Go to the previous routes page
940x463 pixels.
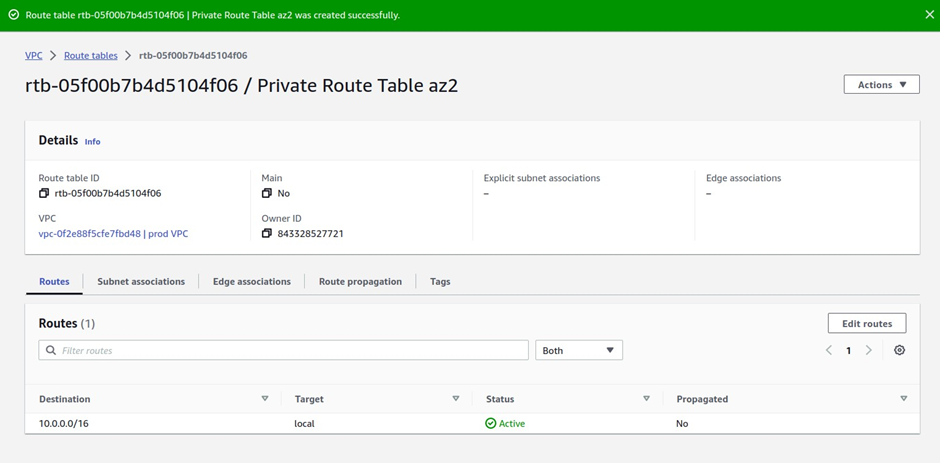[x=829, y=350]
